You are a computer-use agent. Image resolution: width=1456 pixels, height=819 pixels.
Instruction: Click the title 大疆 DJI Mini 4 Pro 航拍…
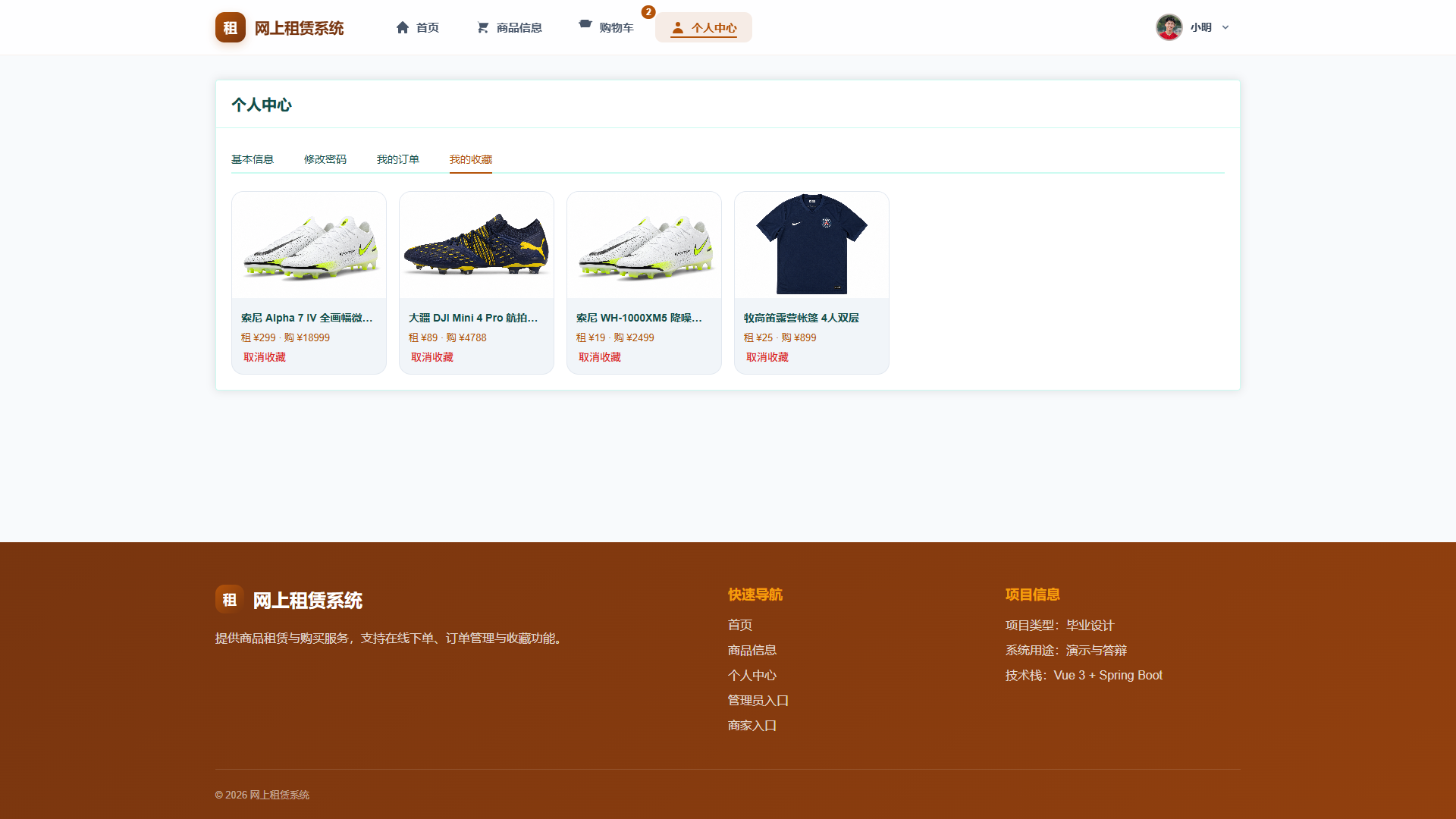coord(473,318)
